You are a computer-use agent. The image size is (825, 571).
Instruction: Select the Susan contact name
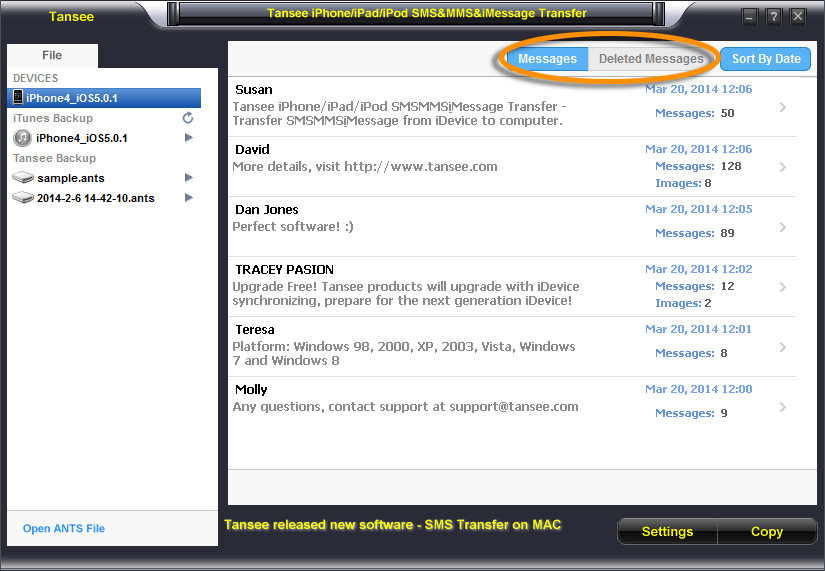[x=254, y=89]
